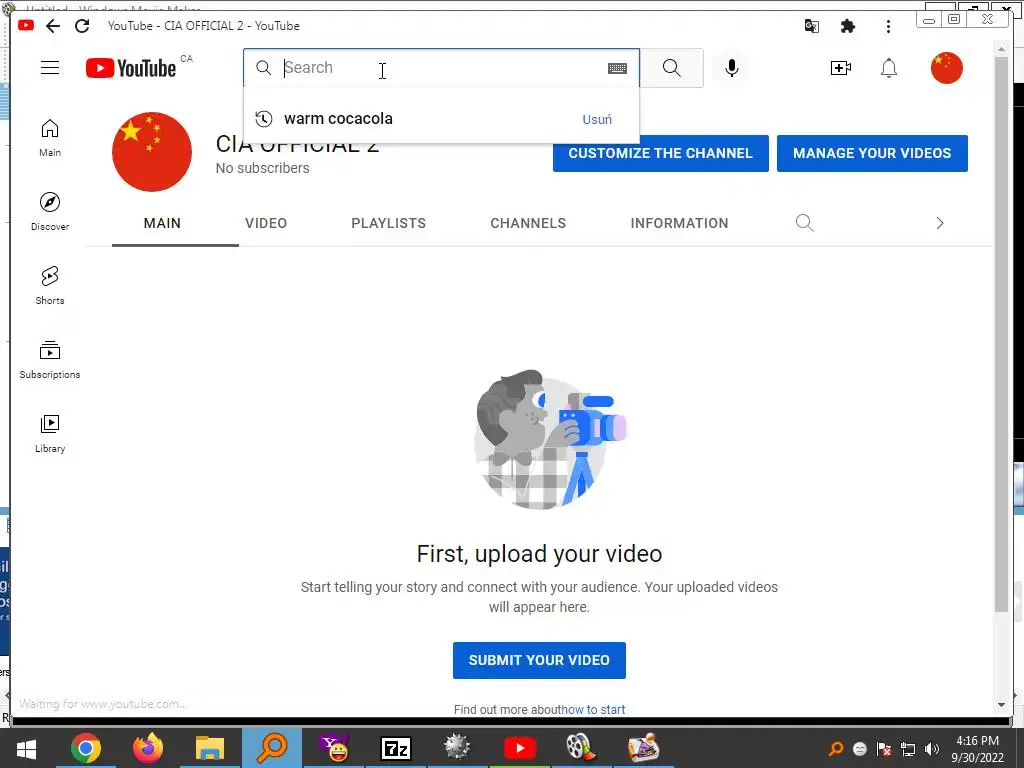Open the notifications bell
1024x768 pixels.
point(889,68)
